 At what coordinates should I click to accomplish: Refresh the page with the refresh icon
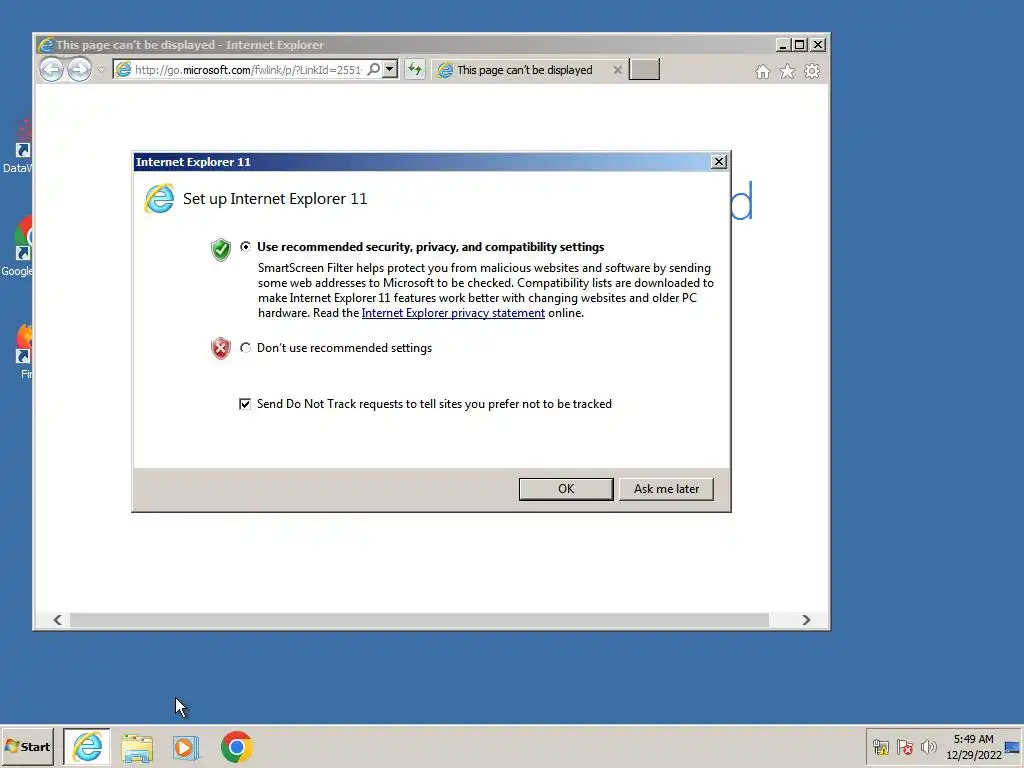coord(415,69)
